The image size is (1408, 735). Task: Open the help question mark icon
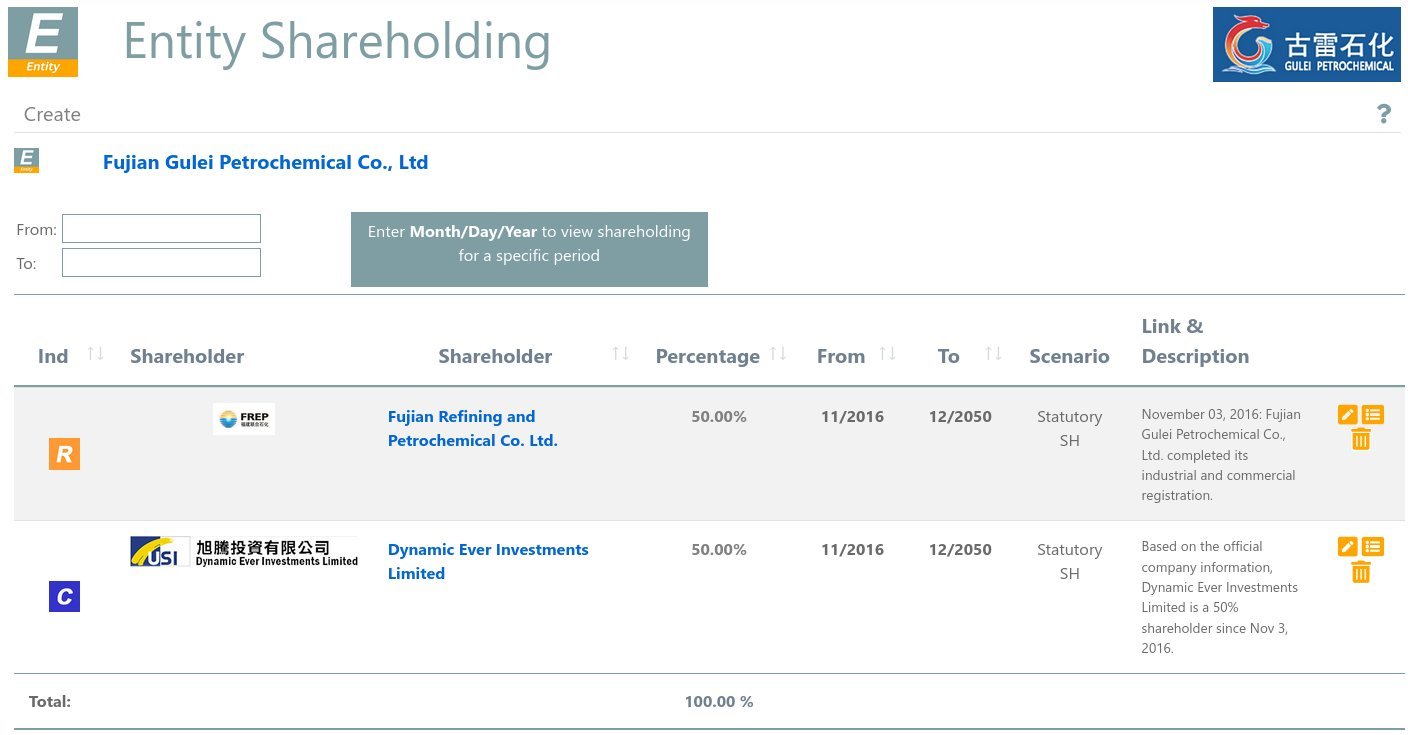point(1383,114)
